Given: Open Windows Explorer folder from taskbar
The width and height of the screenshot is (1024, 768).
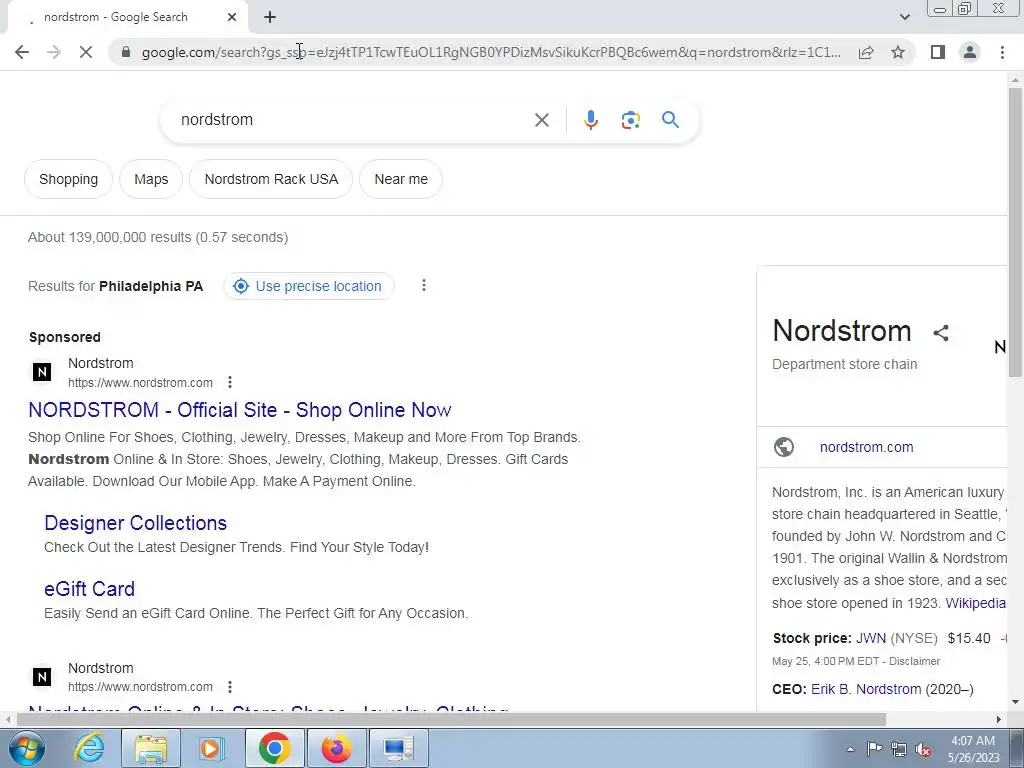Looking at the screenshot, I should (151, 748).
